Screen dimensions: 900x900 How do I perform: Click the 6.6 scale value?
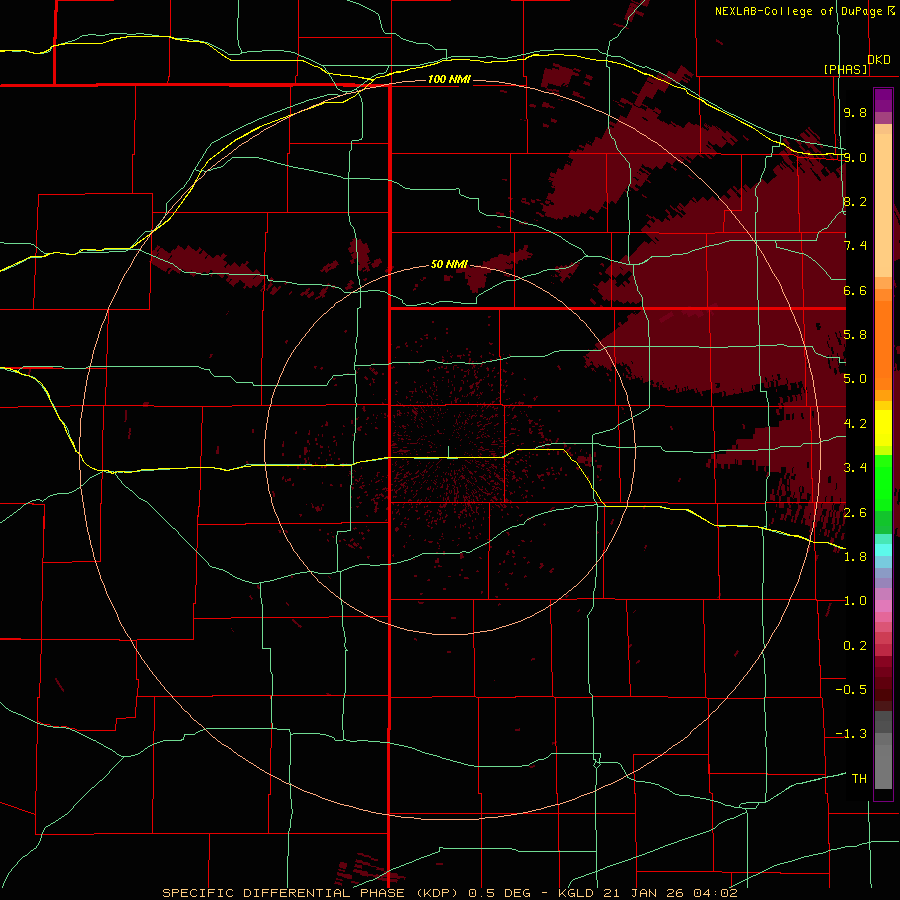coord(855,290)
